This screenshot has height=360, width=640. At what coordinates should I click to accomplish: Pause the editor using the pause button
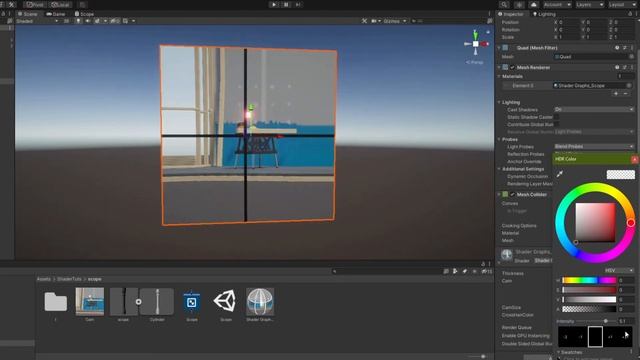click(286, 4)
